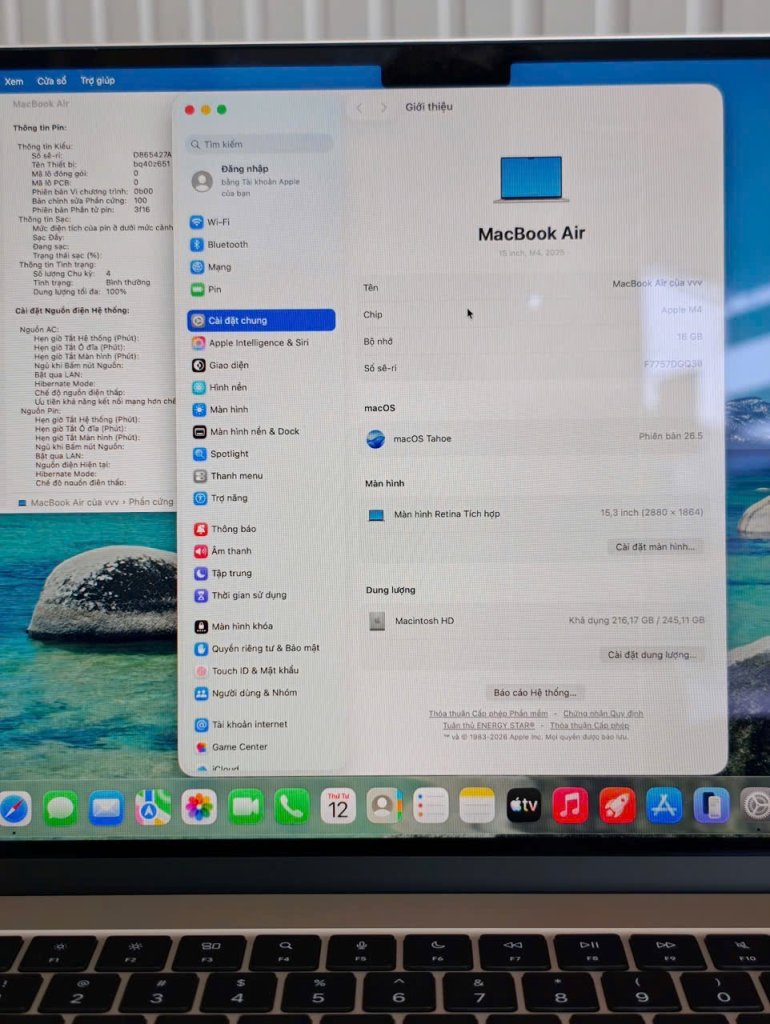
Task: Click the Tên MacBook Air của vvv row
Action: [532, 286]
